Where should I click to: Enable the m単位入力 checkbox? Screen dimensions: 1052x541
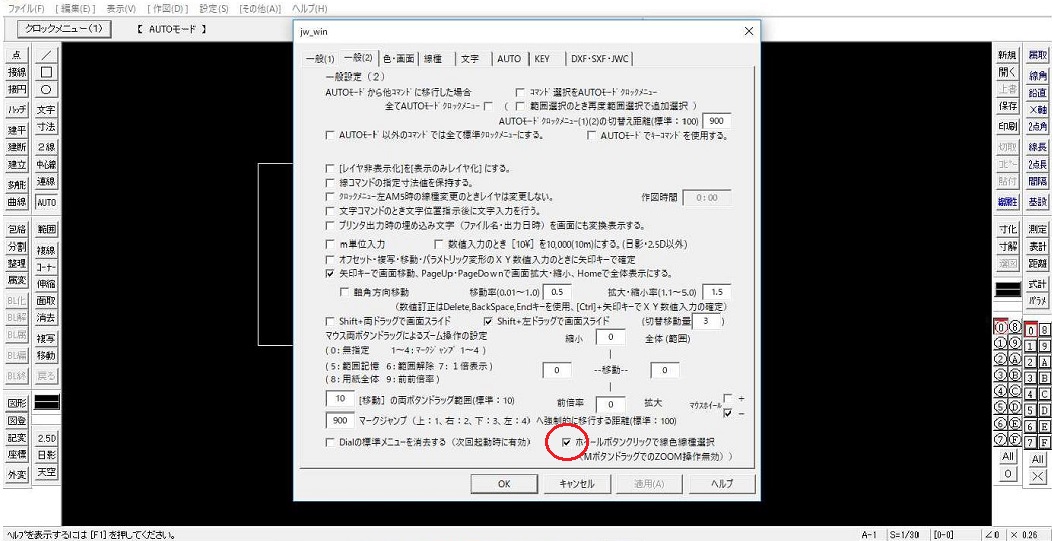[x=333, y=243]
